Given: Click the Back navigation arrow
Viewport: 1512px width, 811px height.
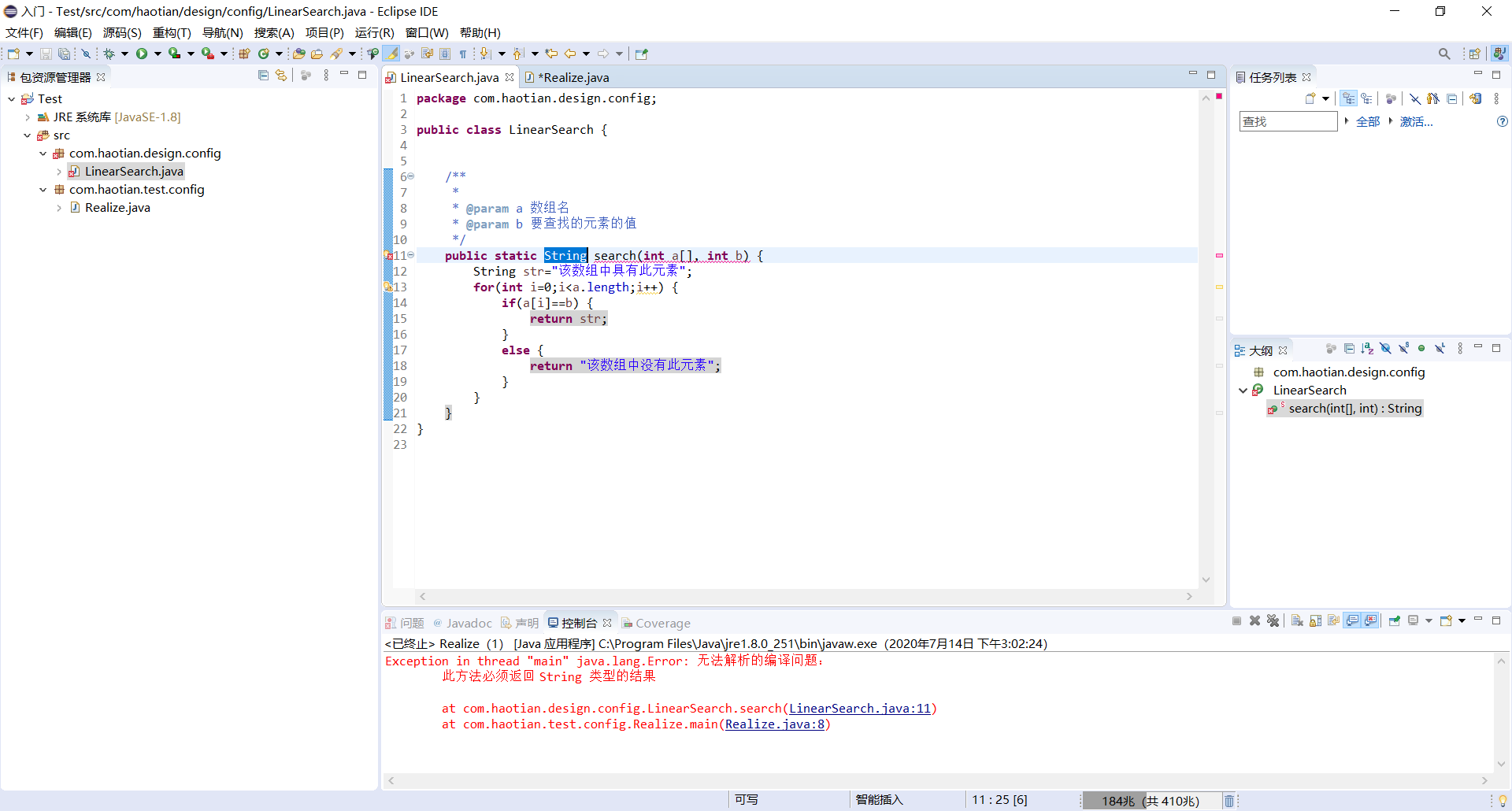Looking at the screenshot, I should coord(570,54).
